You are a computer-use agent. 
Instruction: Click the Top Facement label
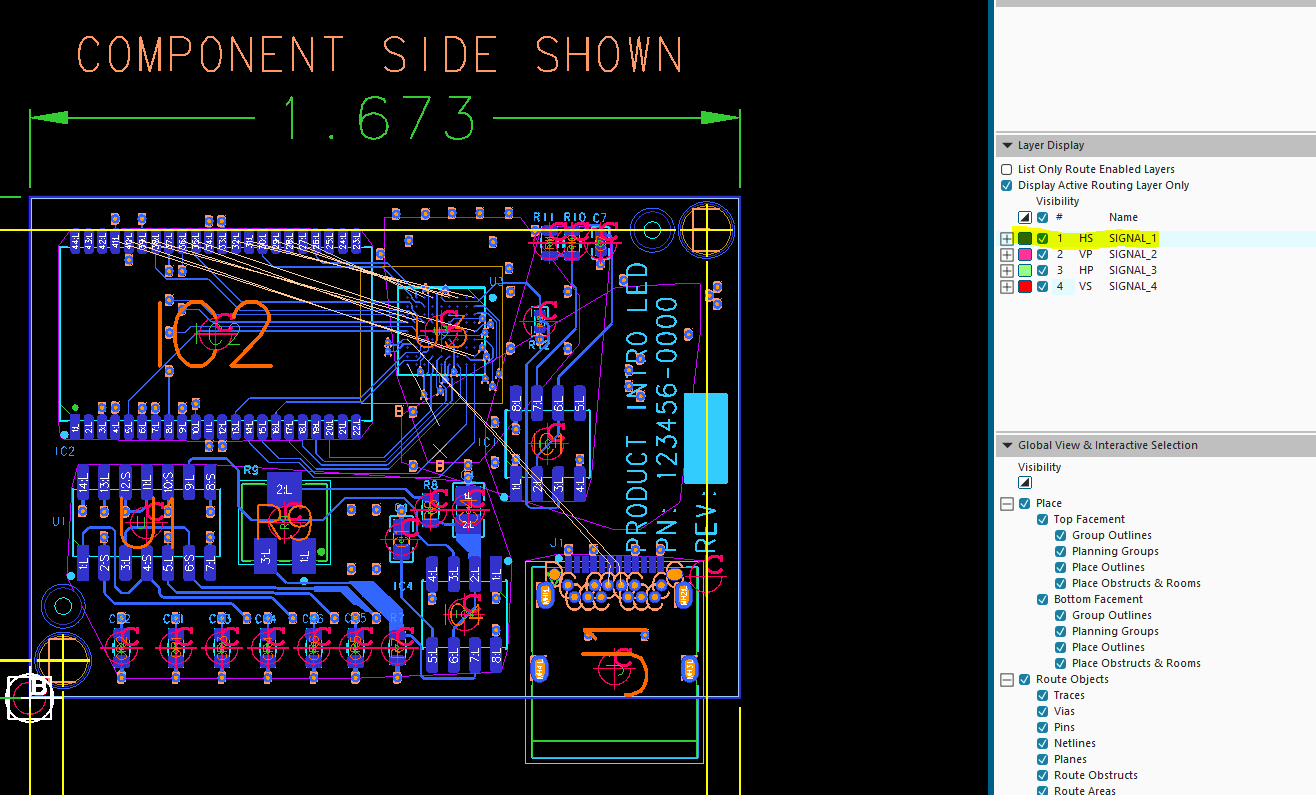point(1089,520)
